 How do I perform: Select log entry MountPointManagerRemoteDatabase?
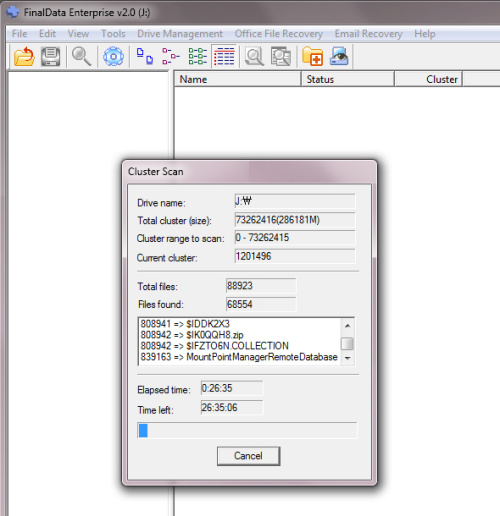point(239,357)
